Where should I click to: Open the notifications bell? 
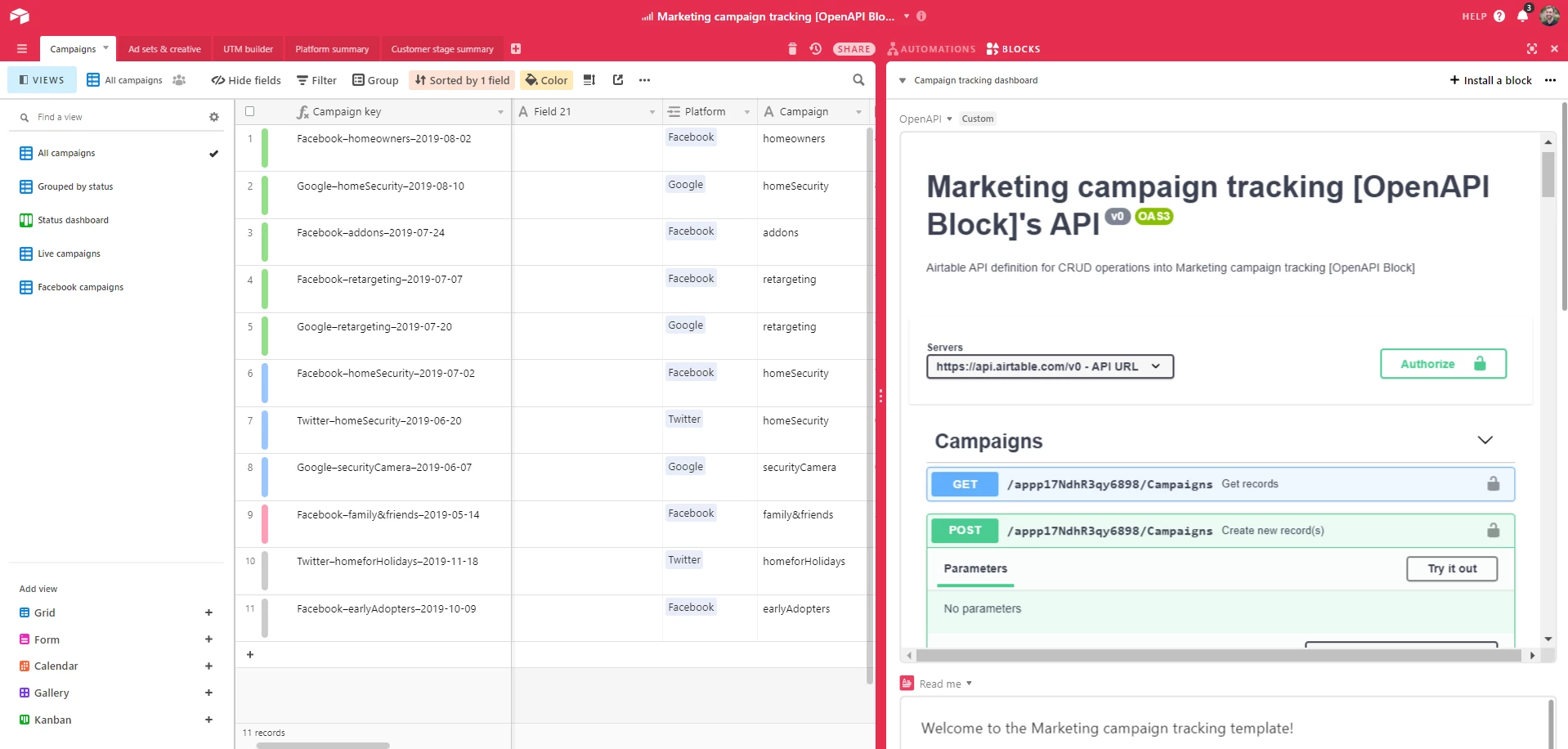pyautogui.click(x=1522, y=16)
